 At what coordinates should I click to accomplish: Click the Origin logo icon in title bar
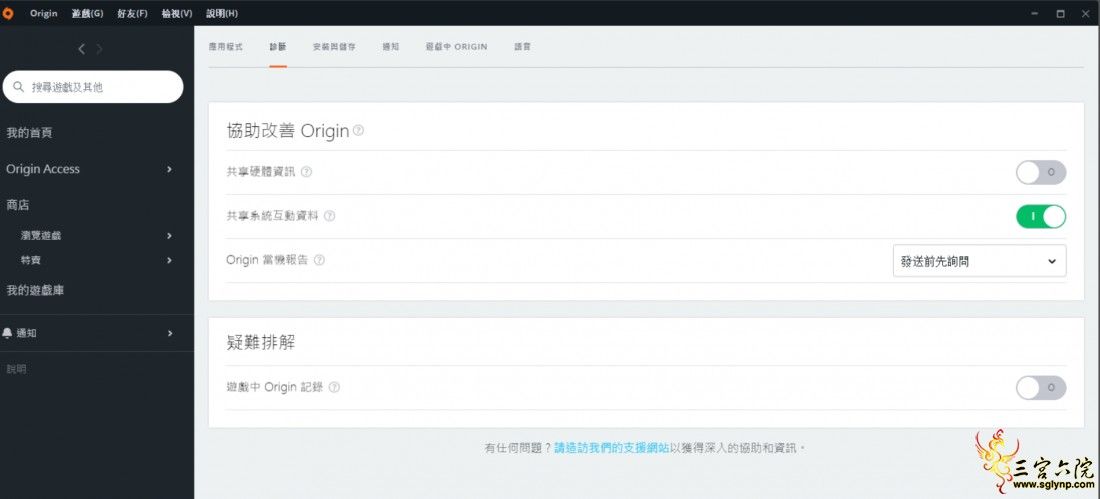tap(8, 13)
